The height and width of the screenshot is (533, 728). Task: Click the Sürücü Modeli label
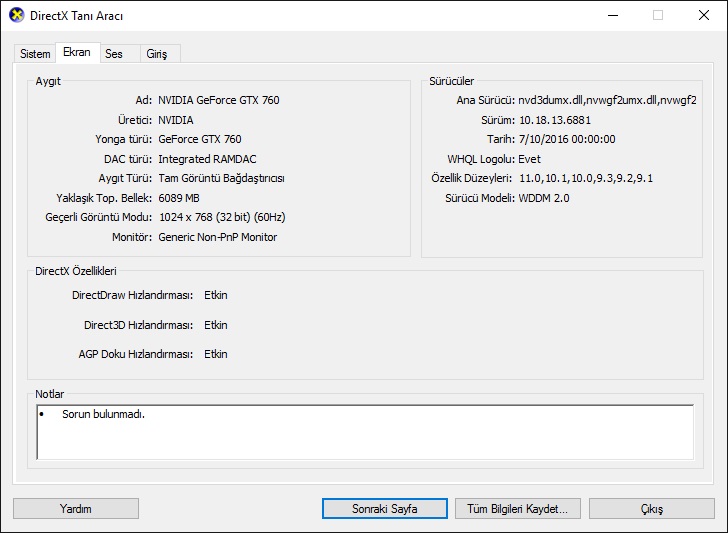point(480,198)
